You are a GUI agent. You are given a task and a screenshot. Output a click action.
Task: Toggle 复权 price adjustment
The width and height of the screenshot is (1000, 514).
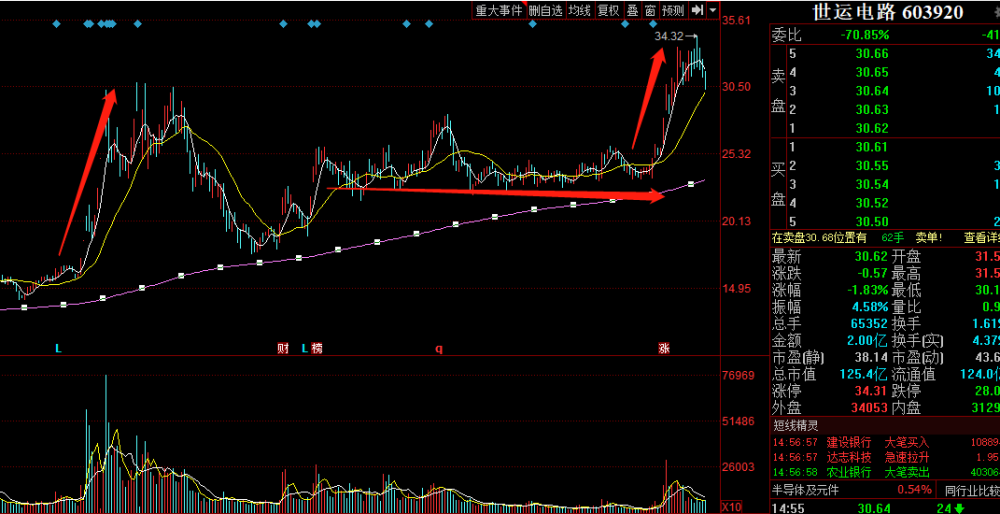(608, 10)
